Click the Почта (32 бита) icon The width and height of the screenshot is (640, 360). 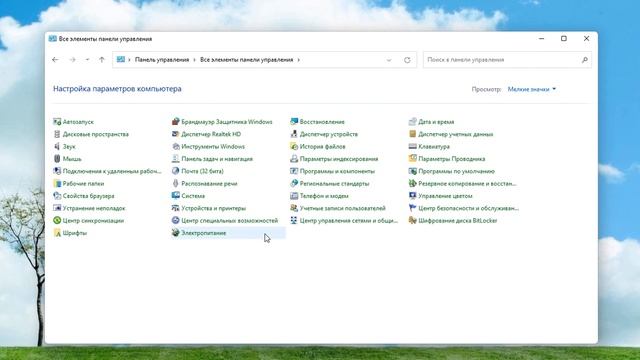tap(176, 171)
